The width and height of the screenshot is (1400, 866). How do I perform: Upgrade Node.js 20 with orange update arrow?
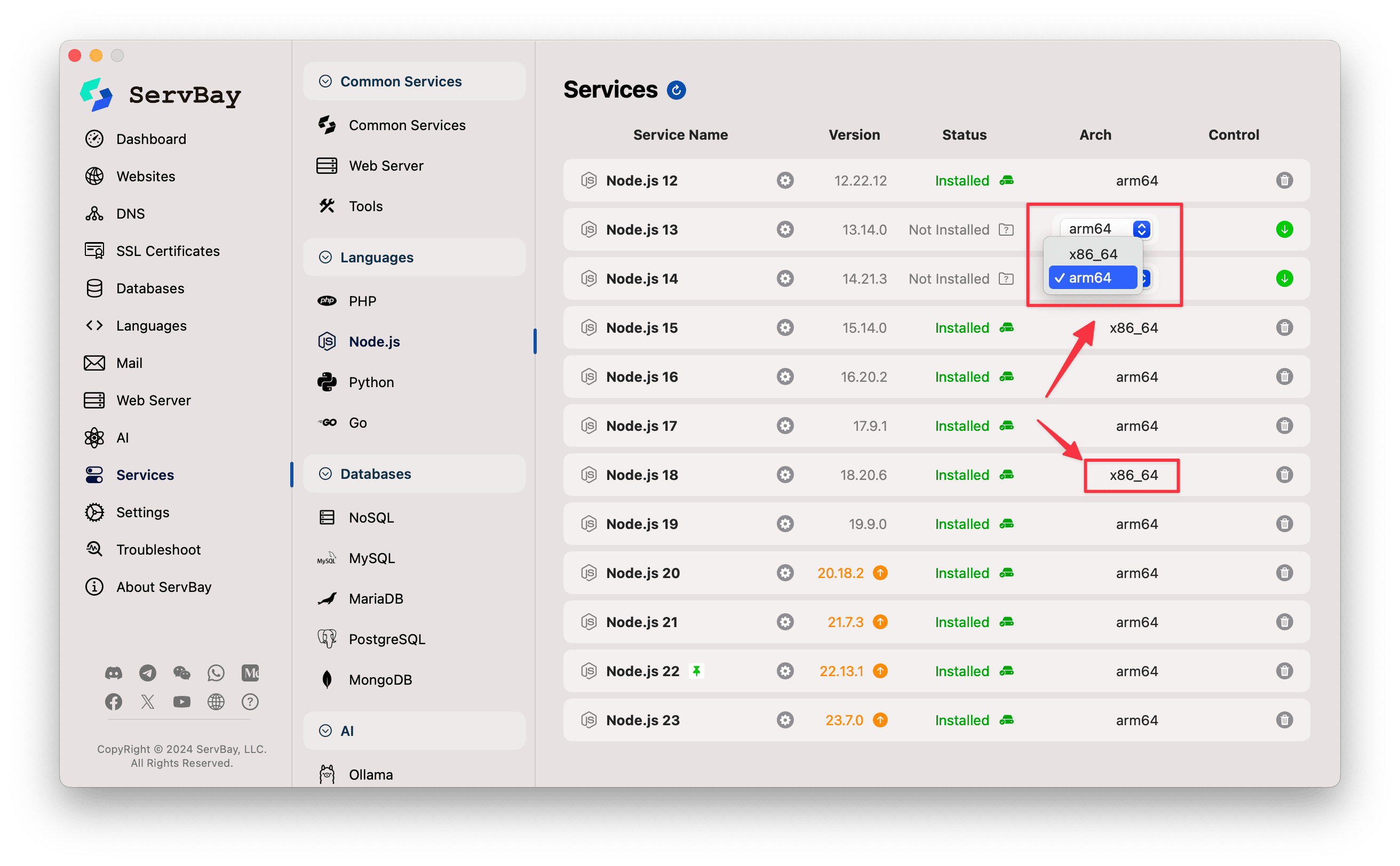pyautogui.click(x=880, y=573)
